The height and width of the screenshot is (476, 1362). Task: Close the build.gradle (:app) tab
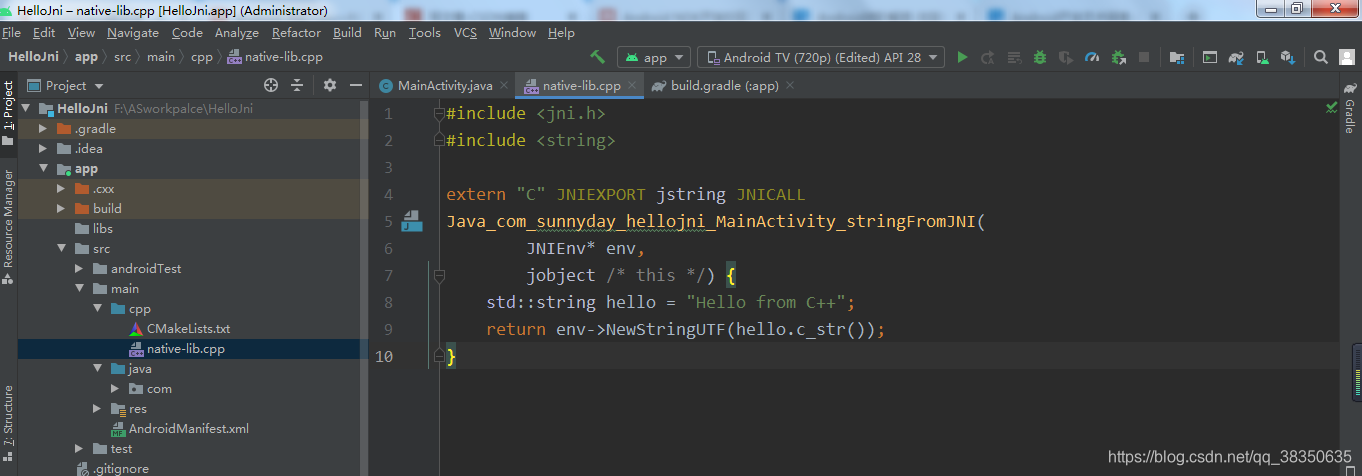pos(789,86)
